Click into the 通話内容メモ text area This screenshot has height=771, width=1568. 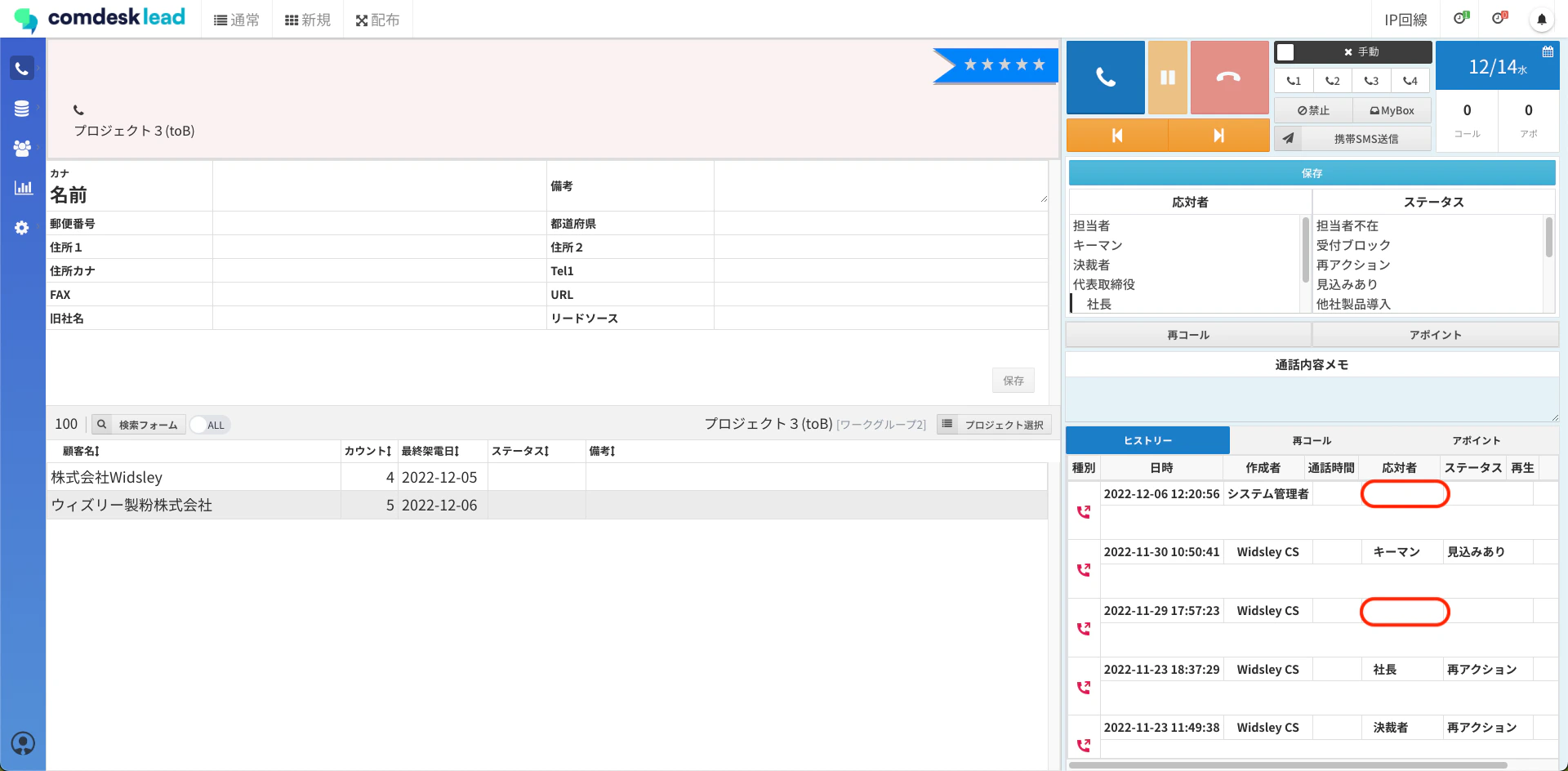click(x=1312, y=399)
